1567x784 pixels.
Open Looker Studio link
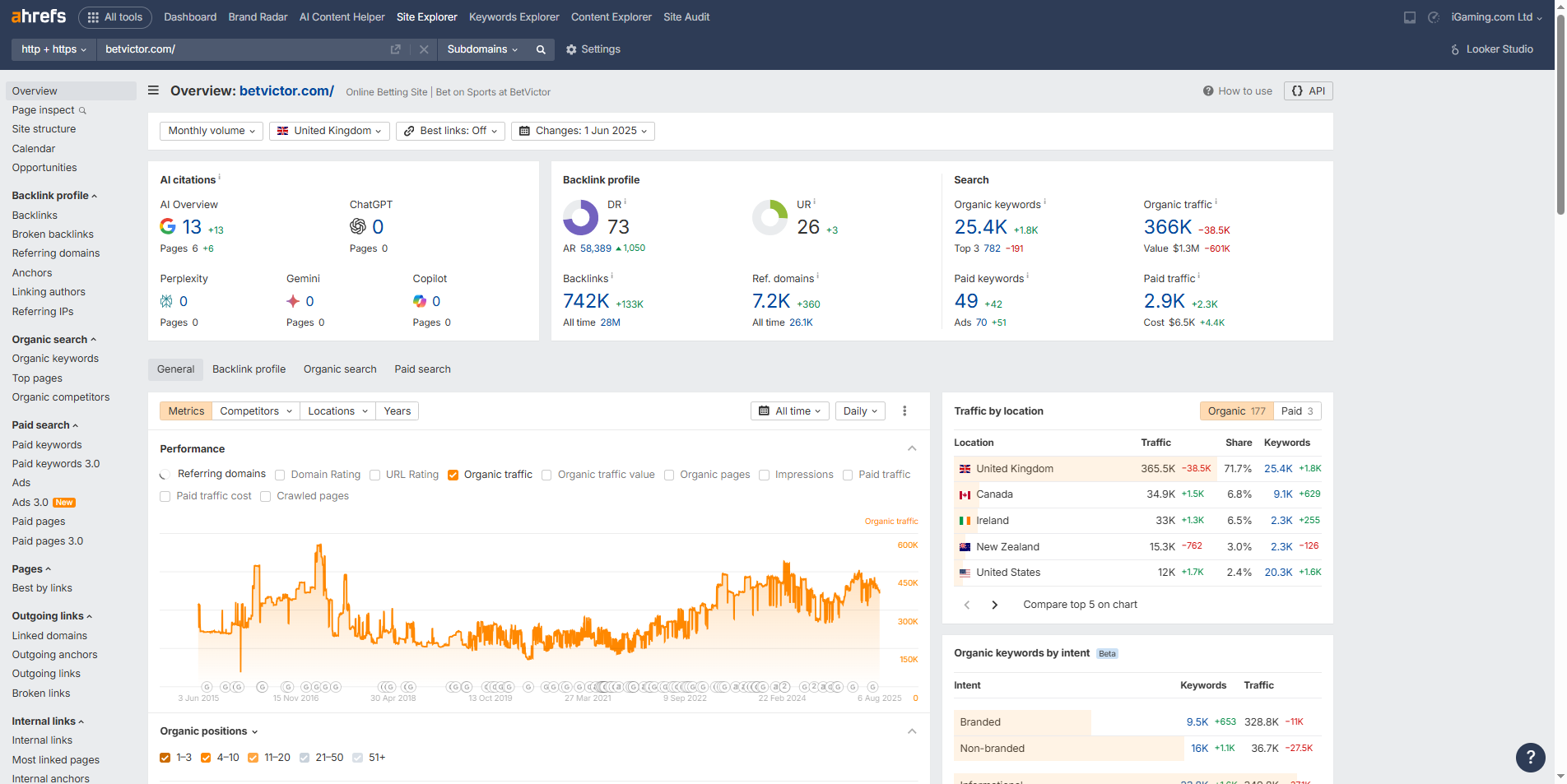[1491, 49]
